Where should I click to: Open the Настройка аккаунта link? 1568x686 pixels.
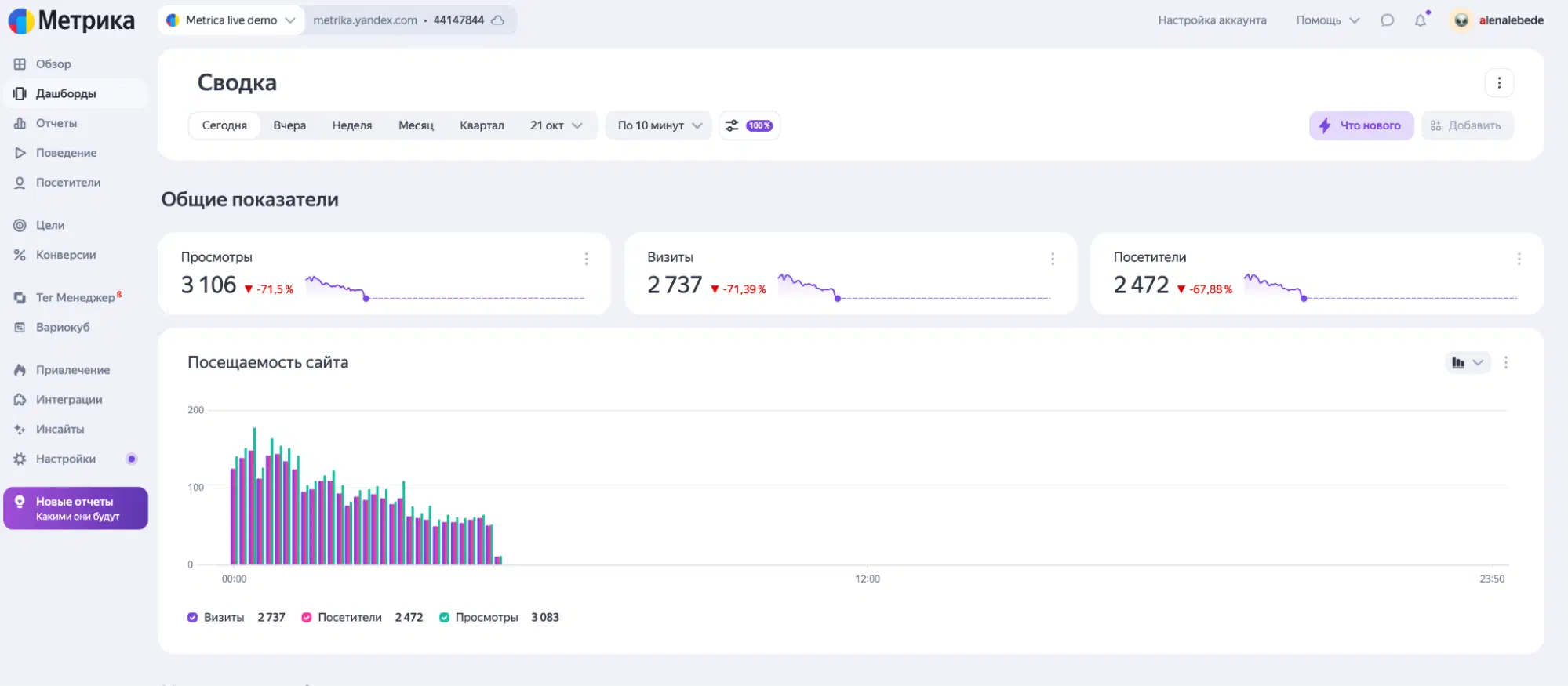pos(1212,20)
